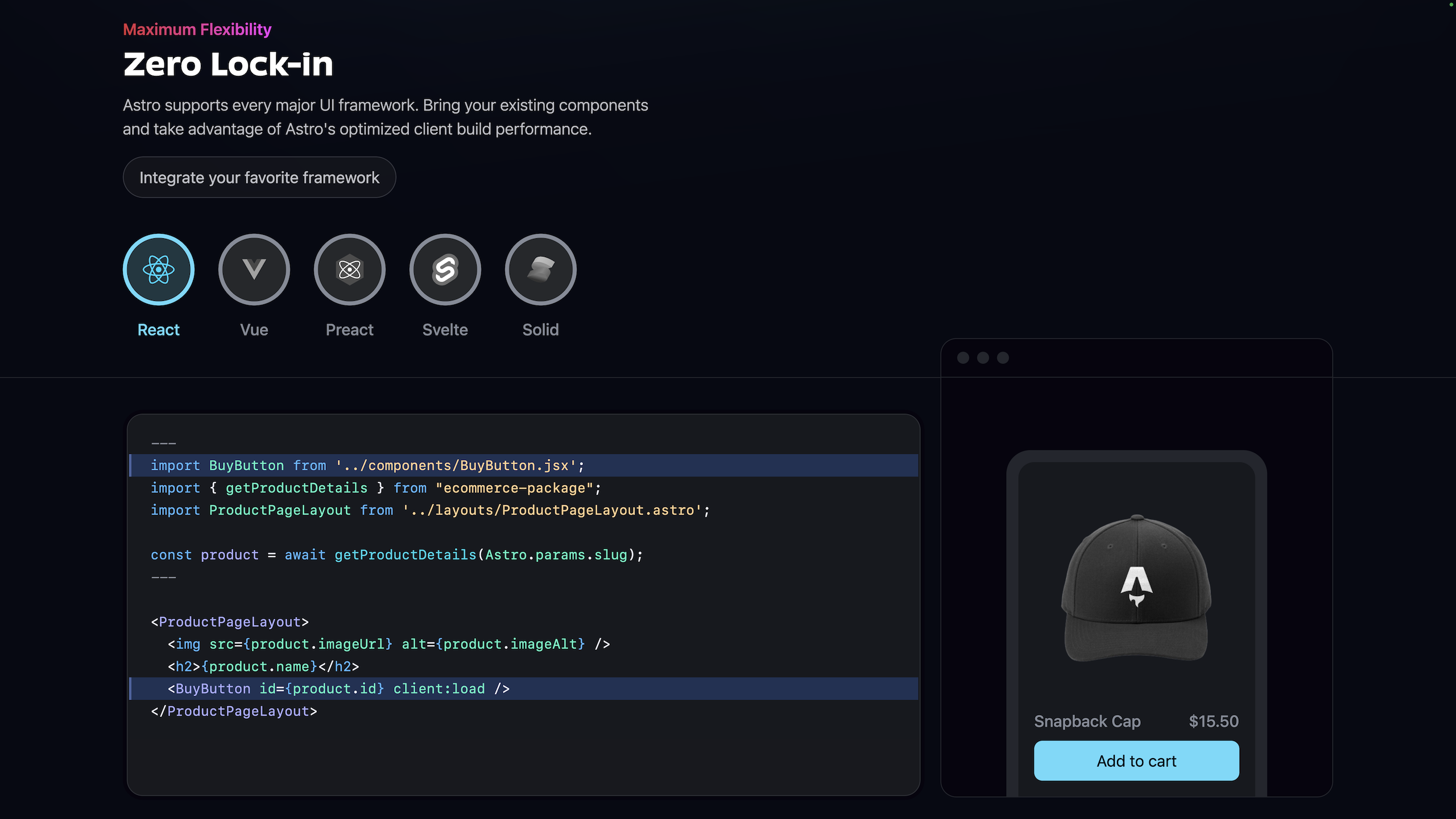Viewport: 1456px width, 819px height.
Task: Pick the Svelte framework icon
Action: 445,270
